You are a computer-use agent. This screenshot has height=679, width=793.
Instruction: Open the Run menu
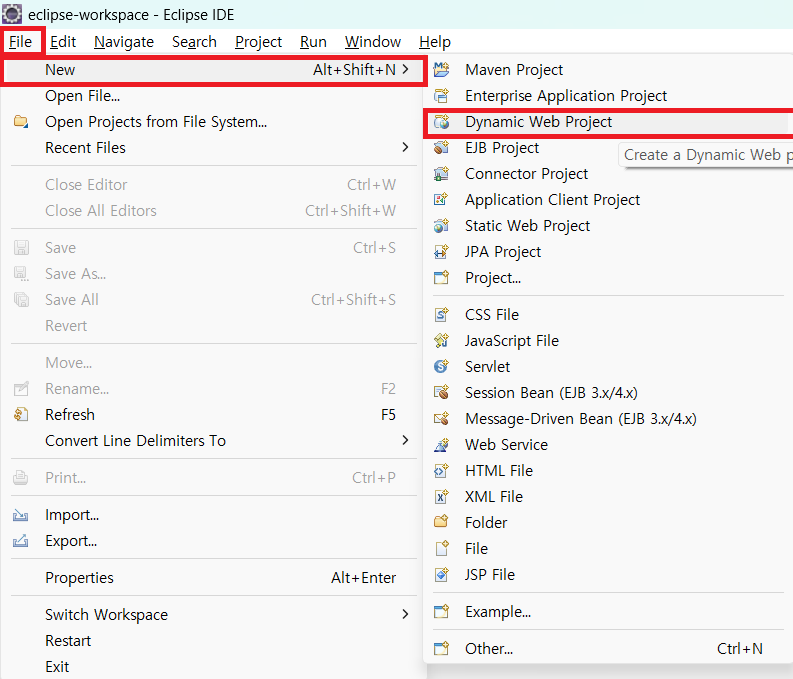(313, 41)
